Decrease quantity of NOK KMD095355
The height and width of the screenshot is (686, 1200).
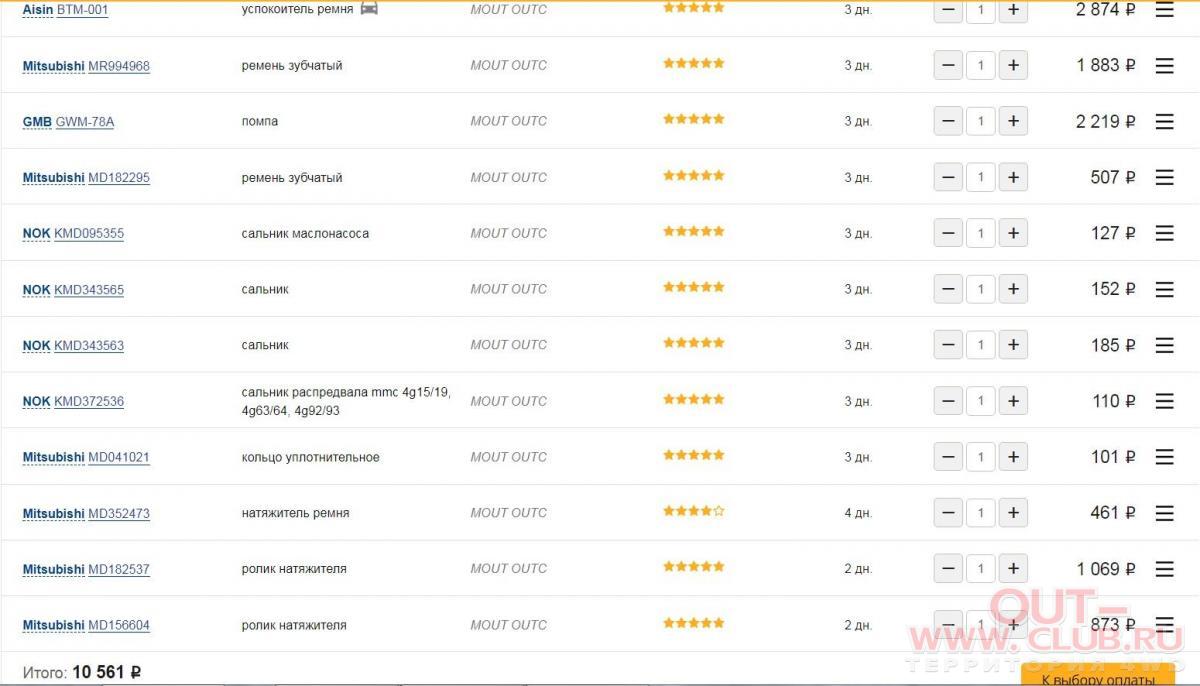tap(948, 233)
